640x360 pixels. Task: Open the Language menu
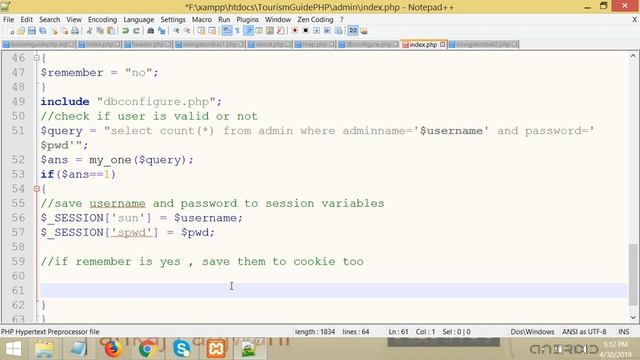(x=139, y=20)
